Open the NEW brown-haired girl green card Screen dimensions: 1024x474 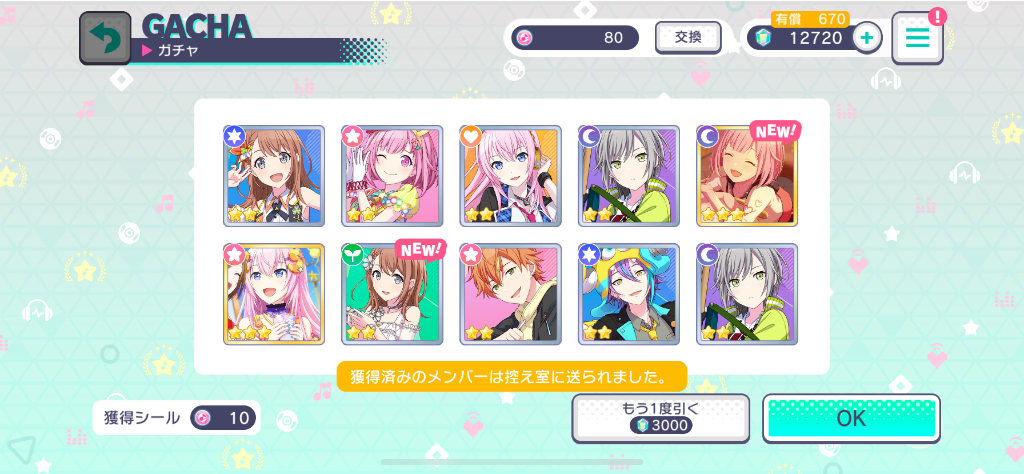(x=392, y=294)
